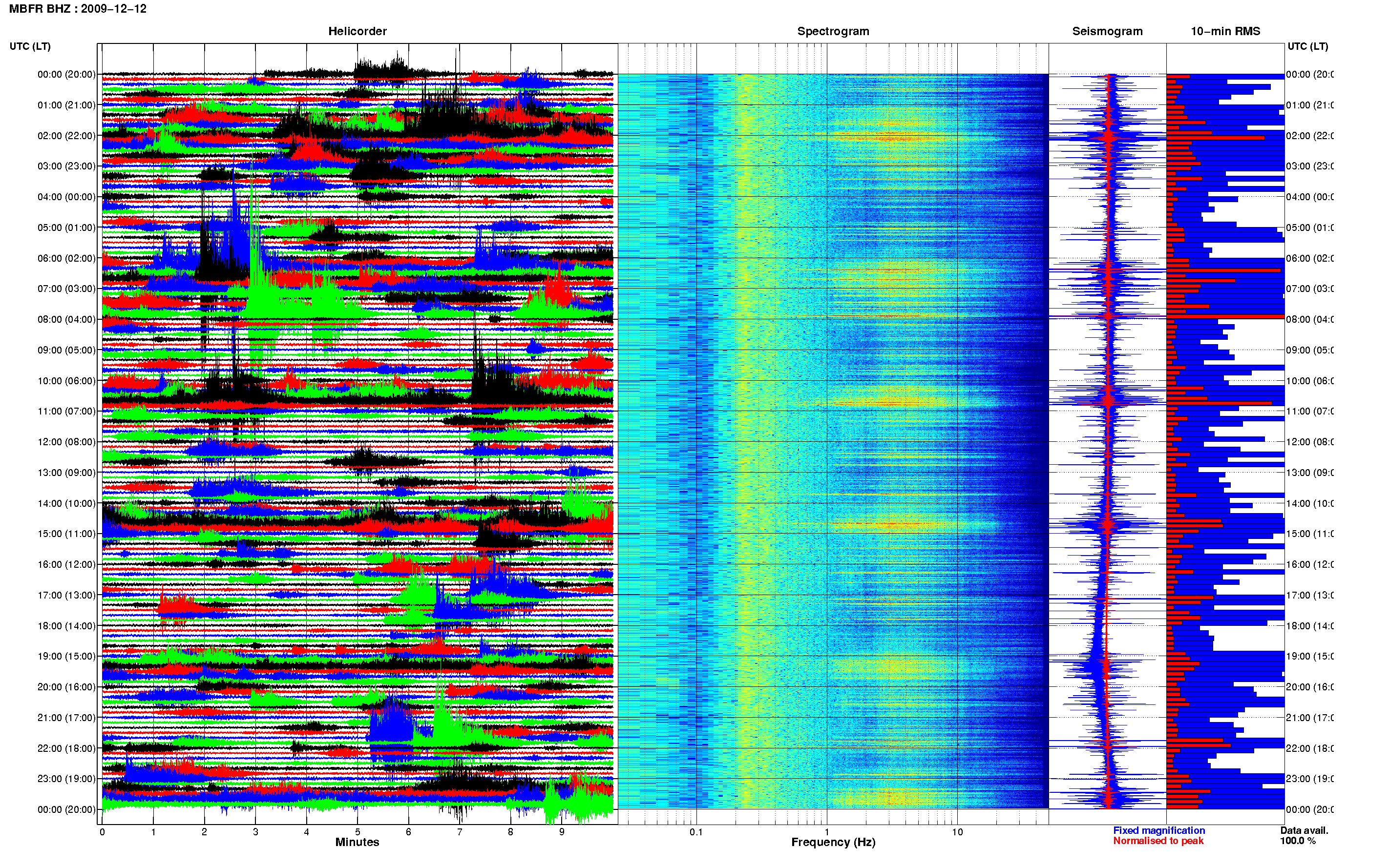Click the left 20:00 (16:00) time label
The image size is (1389, 868).
(66, 686)
